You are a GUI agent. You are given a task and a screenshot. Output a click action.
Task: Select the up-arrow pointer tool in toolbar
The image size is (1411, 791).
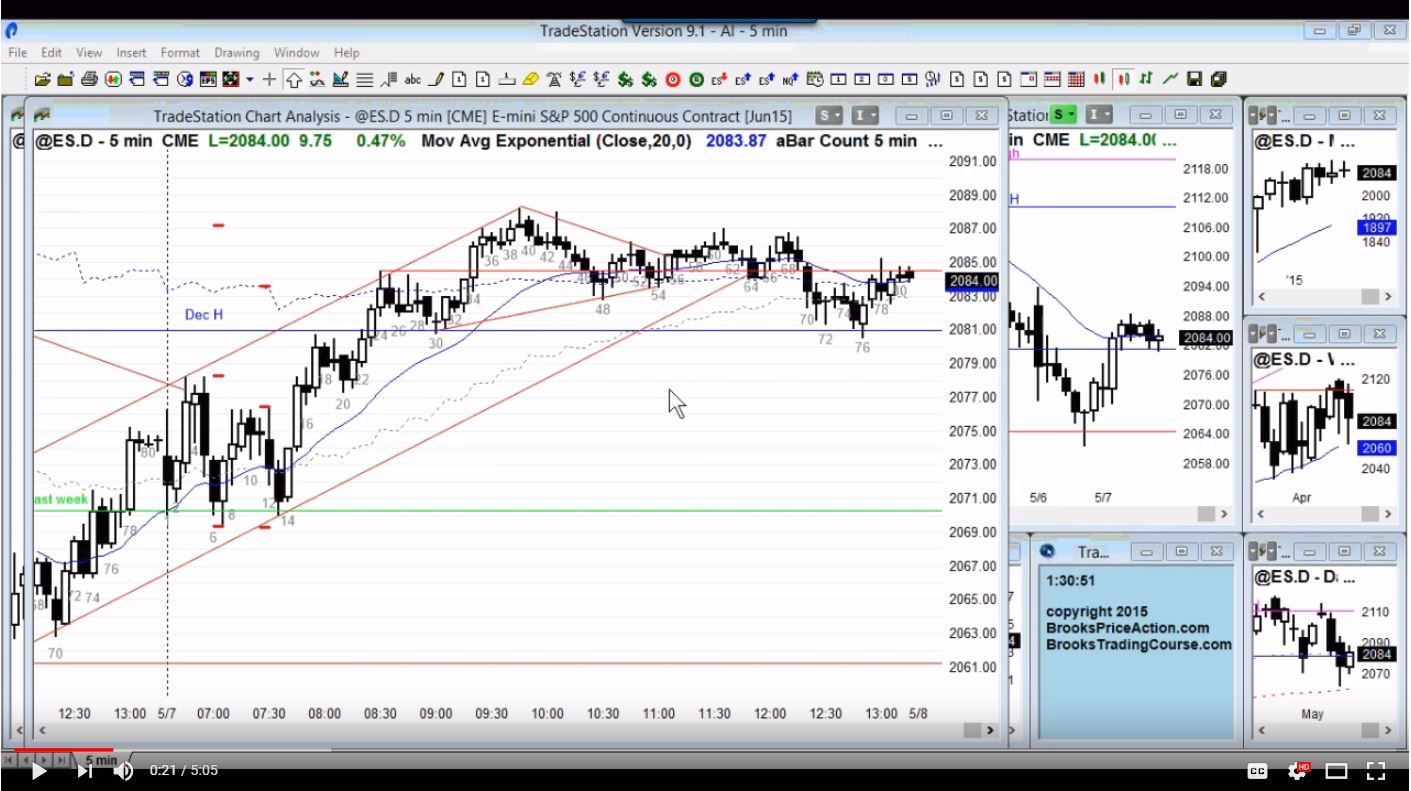(294, 79)
